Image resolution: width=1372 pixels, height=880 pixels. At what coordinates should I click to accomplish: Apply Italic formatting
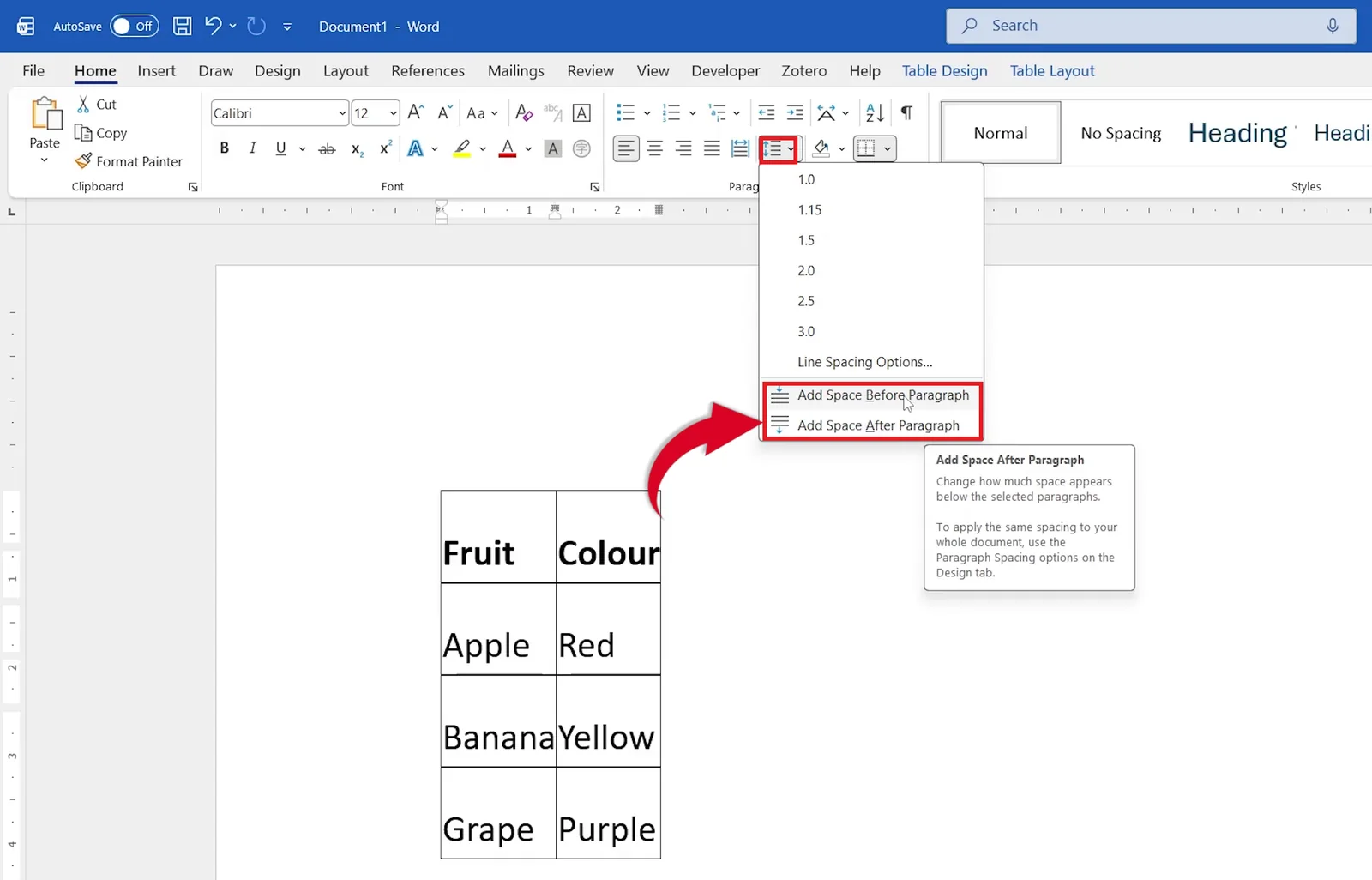click(252, 148)
